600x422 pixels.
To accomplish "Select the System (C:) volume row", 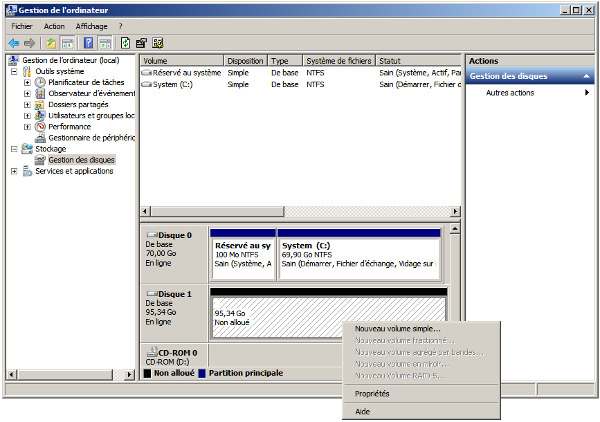I will click(x=301, y=85).
